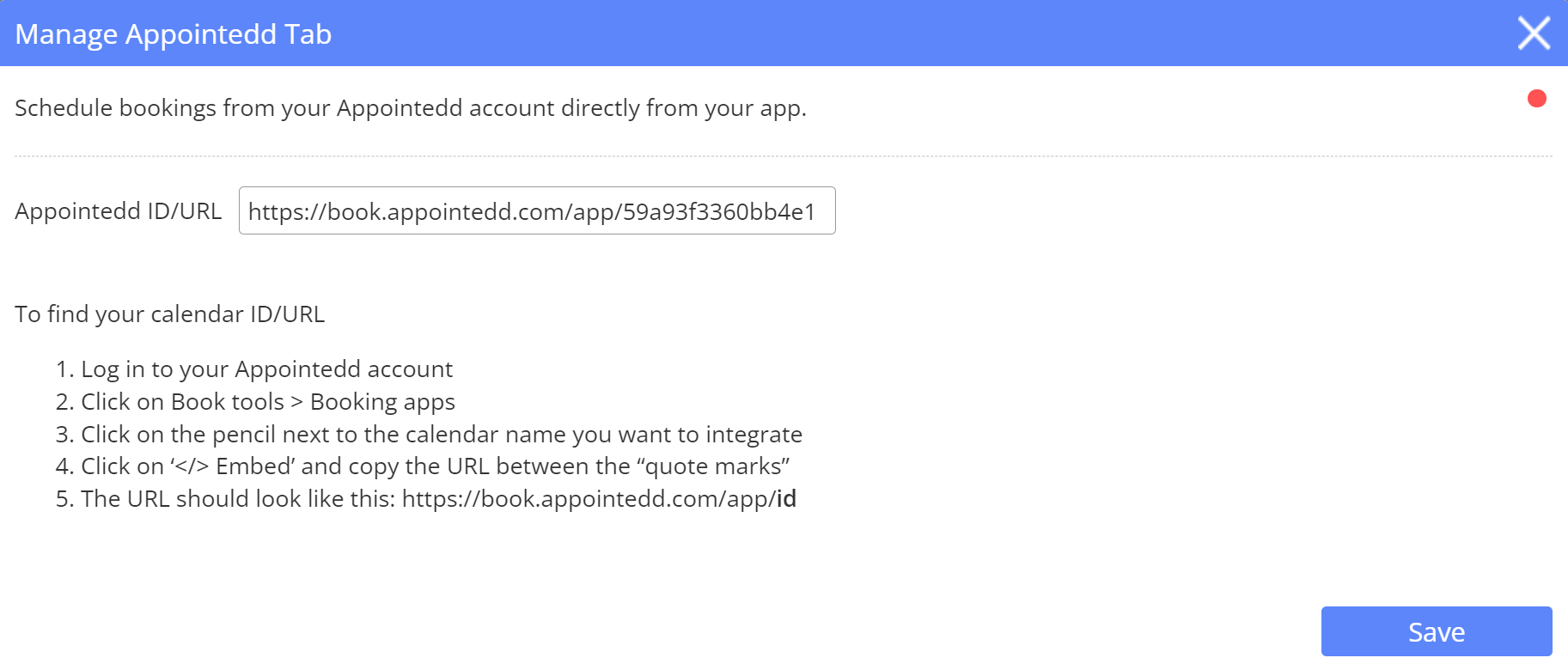
Task: Click the '>' symbol in step 2
Action: point(296,402)
